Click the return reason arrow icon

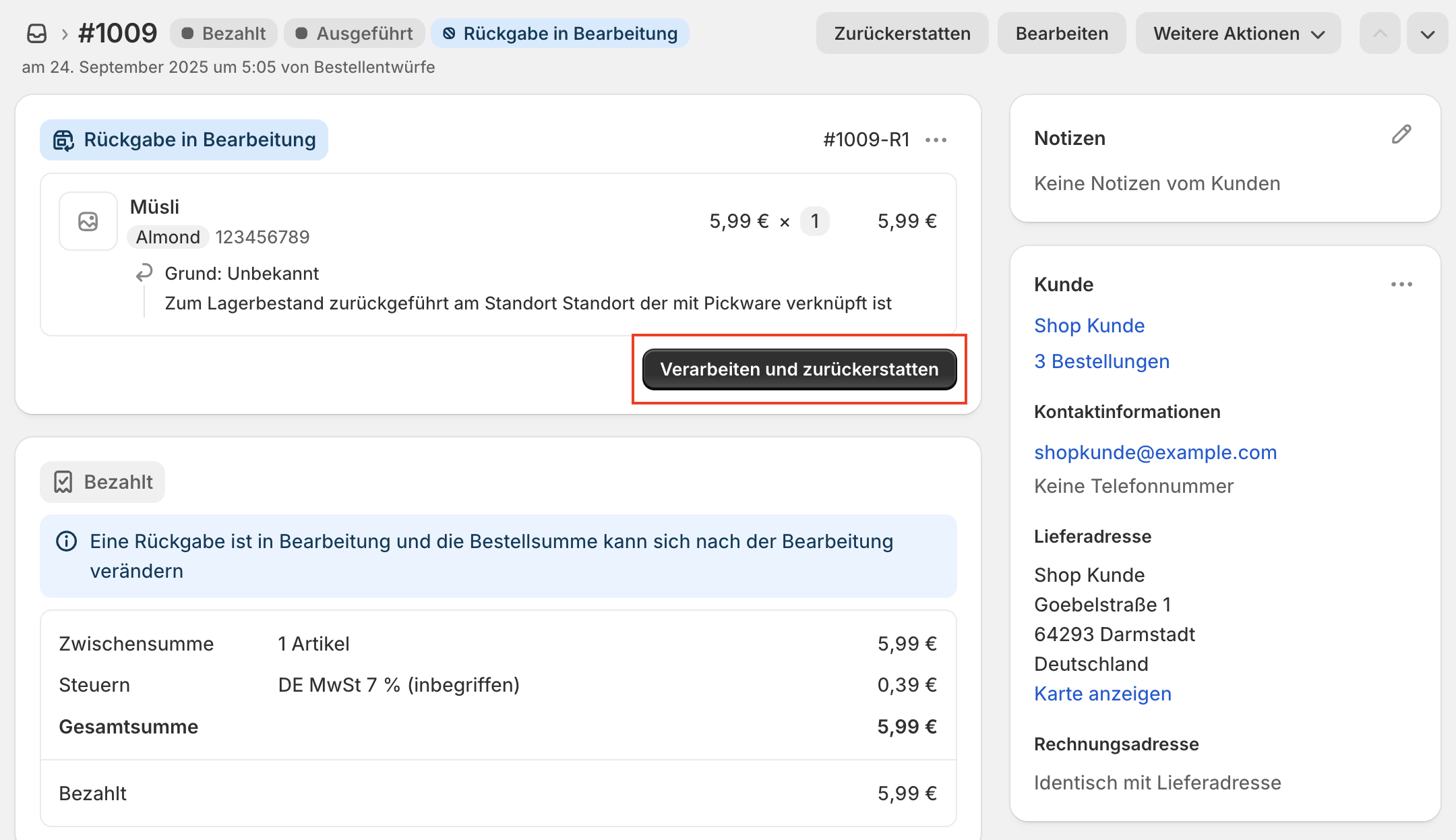(x=144, y=273)
